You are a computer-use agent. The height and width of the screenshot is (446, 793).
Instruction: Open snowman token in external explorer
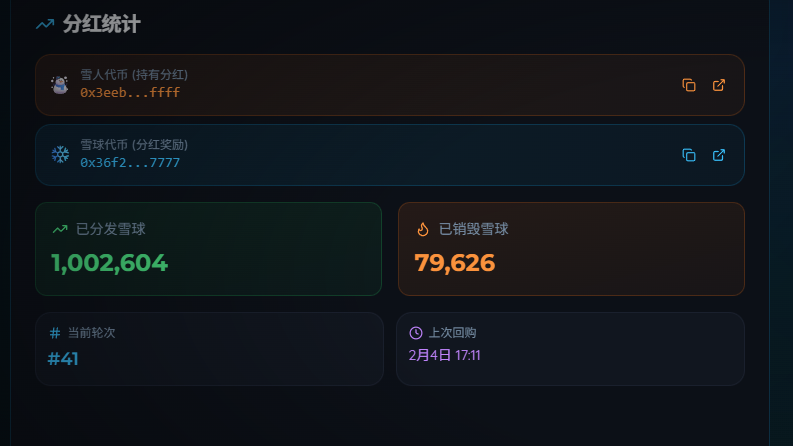pyautogui.click(x=718, y=85)
